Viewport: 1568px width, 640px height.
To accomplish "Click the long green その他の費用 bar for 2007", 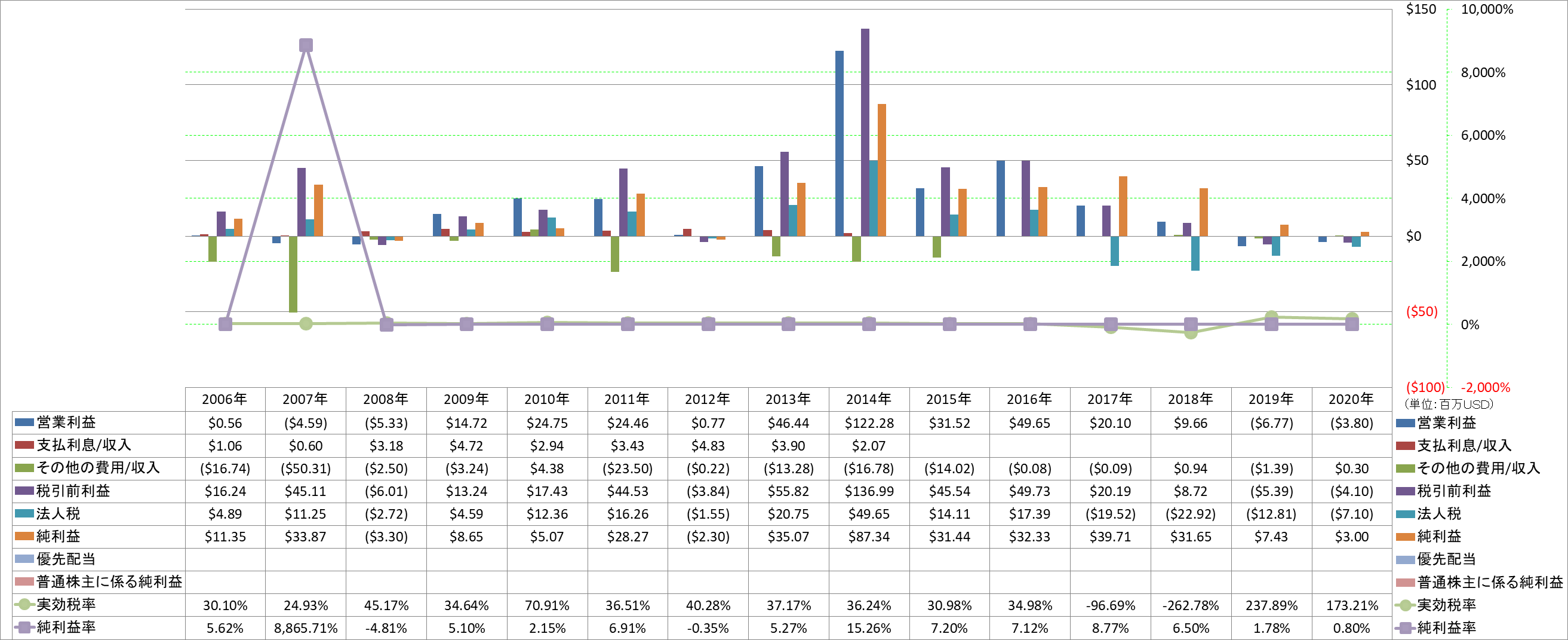I will tap(293, 274).
